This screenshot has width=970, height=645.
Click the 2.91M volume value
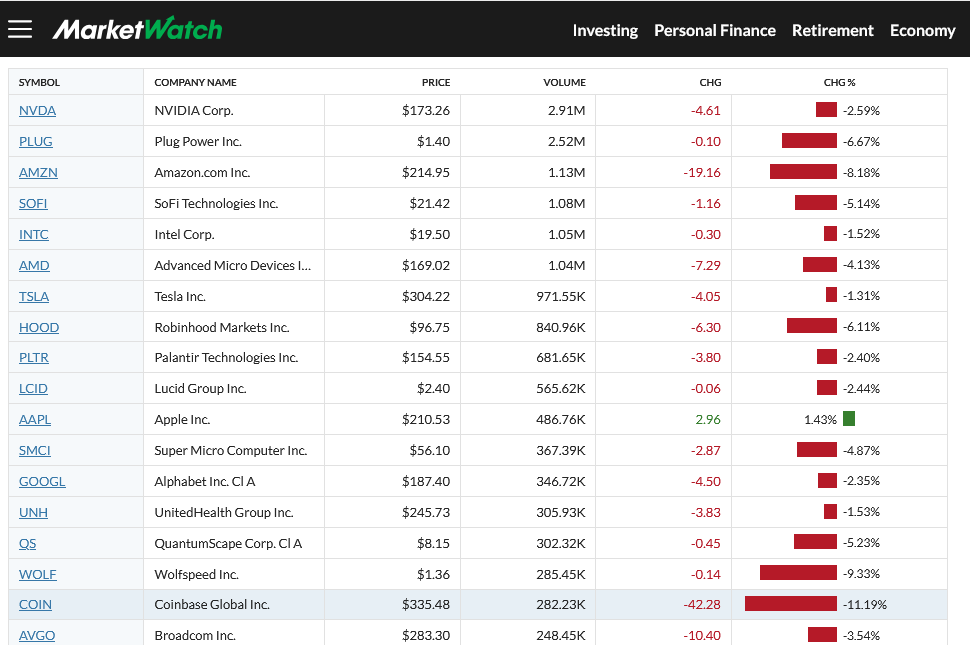(566, 111)
